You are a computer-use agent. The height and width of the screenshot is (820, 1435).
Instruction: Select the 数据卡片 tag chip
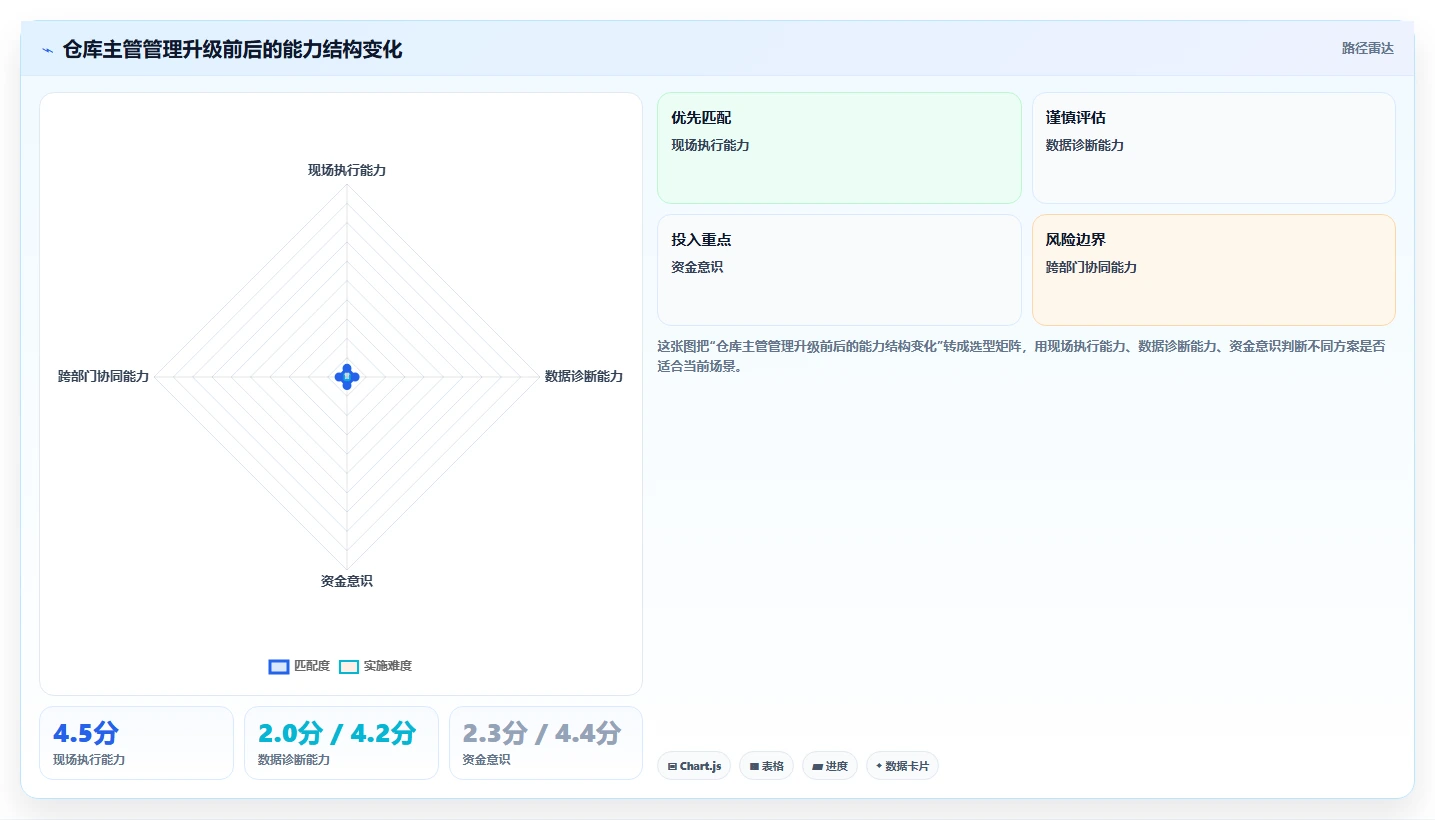902,766
